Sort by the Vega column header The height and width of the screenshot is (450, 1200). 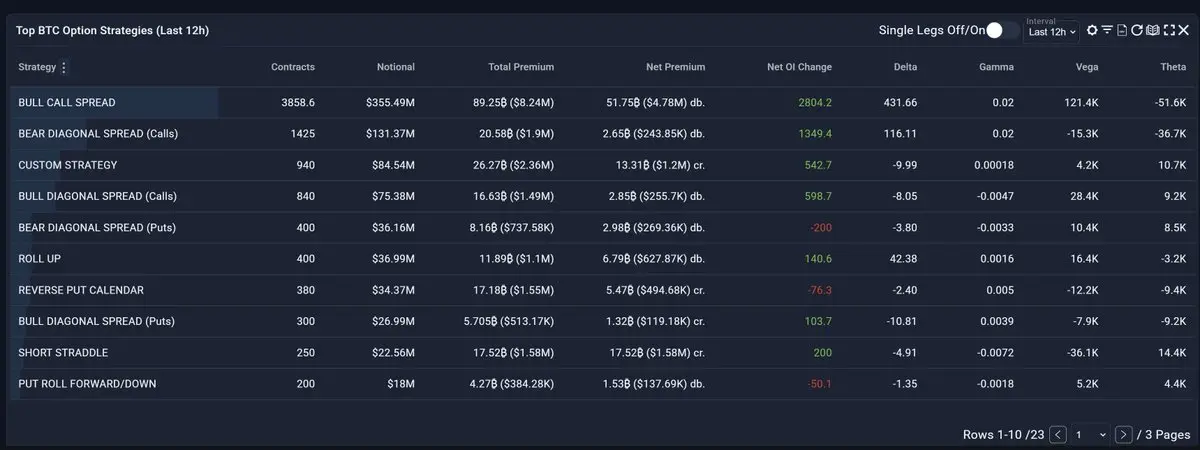1088,68
